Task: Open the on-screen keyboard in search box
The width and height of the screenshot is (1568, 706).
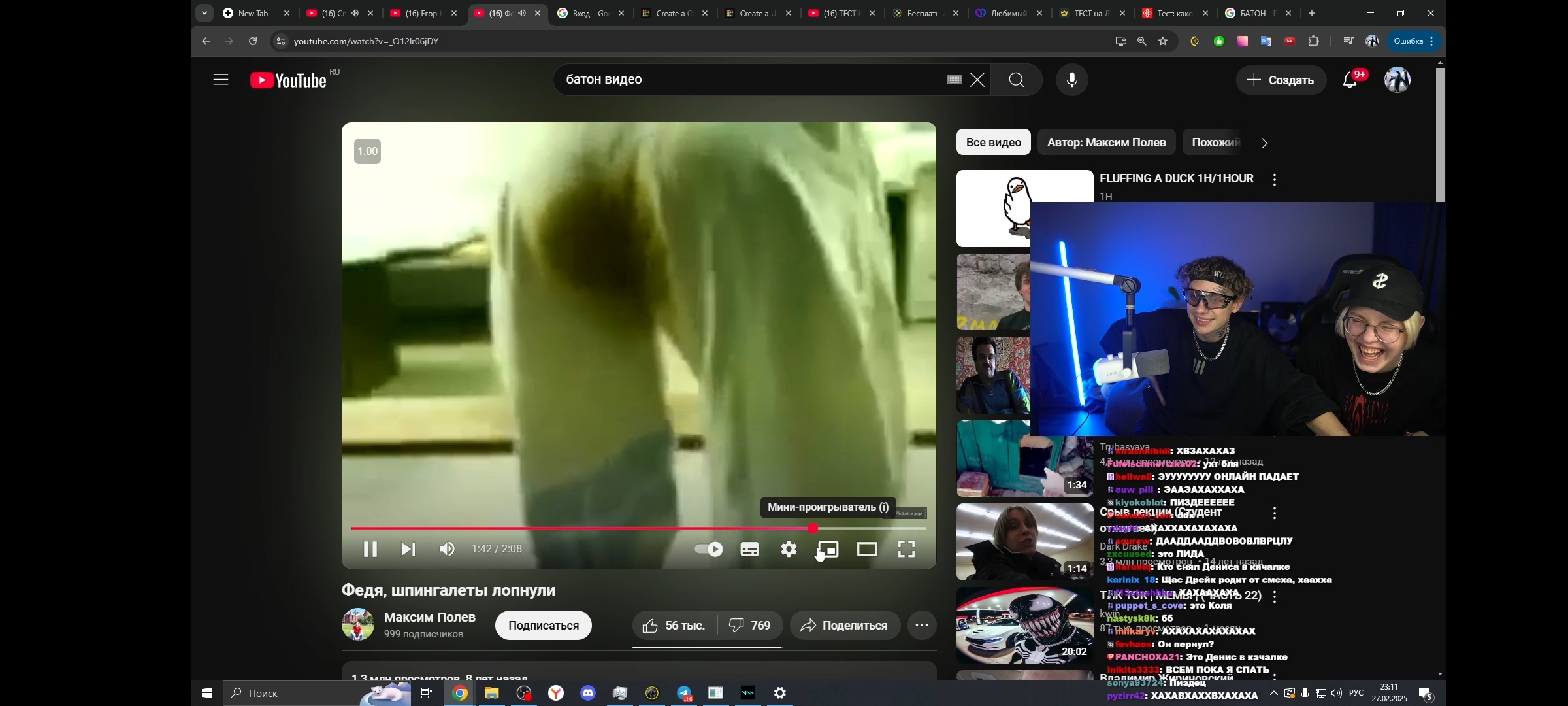Action: click(954, 80)
